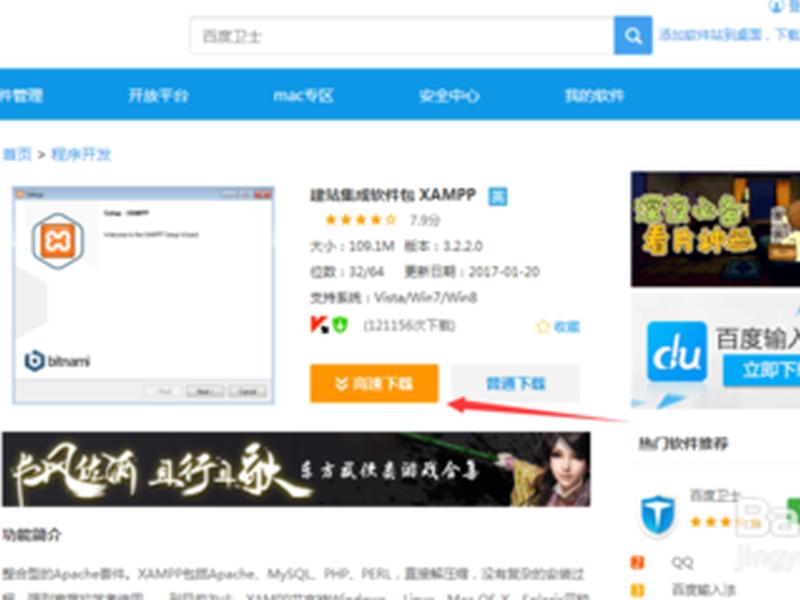Click the blue badge icon beside XAMPP title

(497, 196)
